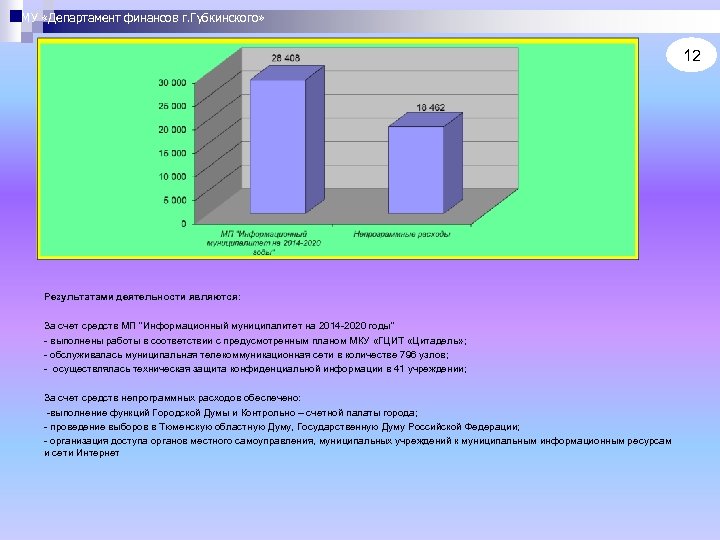Click the line about Городской Думы functions

click(x=232, y=412)
